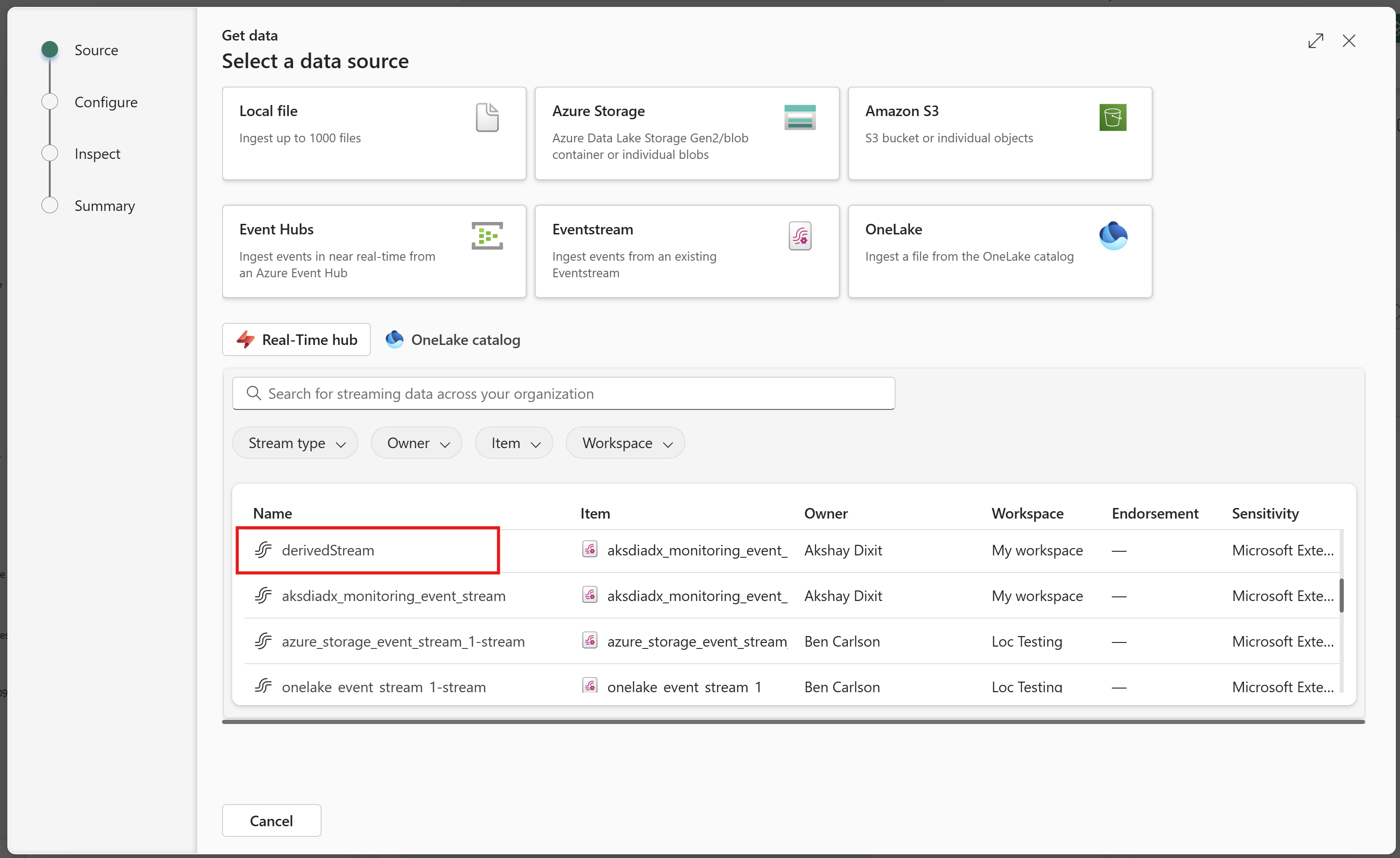Open the Workspace filter dropdown
Image resolution: width=1400 pixels, height=858 pixels.
click(625, 443)
